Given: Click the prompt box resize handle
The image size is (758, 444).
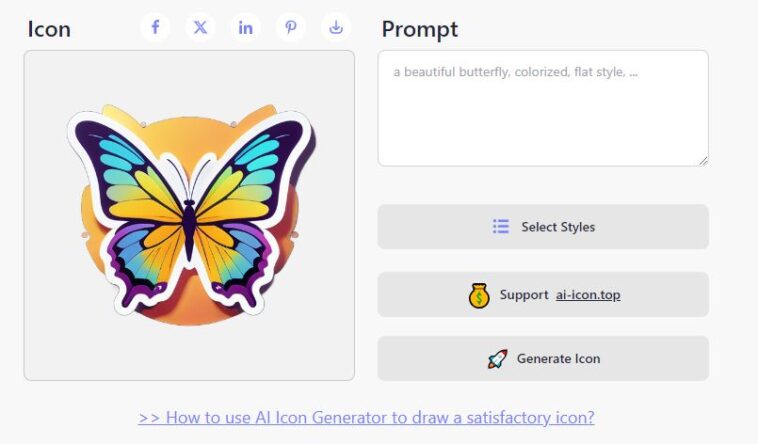Looking at the screenshot, I should (703, 161).
